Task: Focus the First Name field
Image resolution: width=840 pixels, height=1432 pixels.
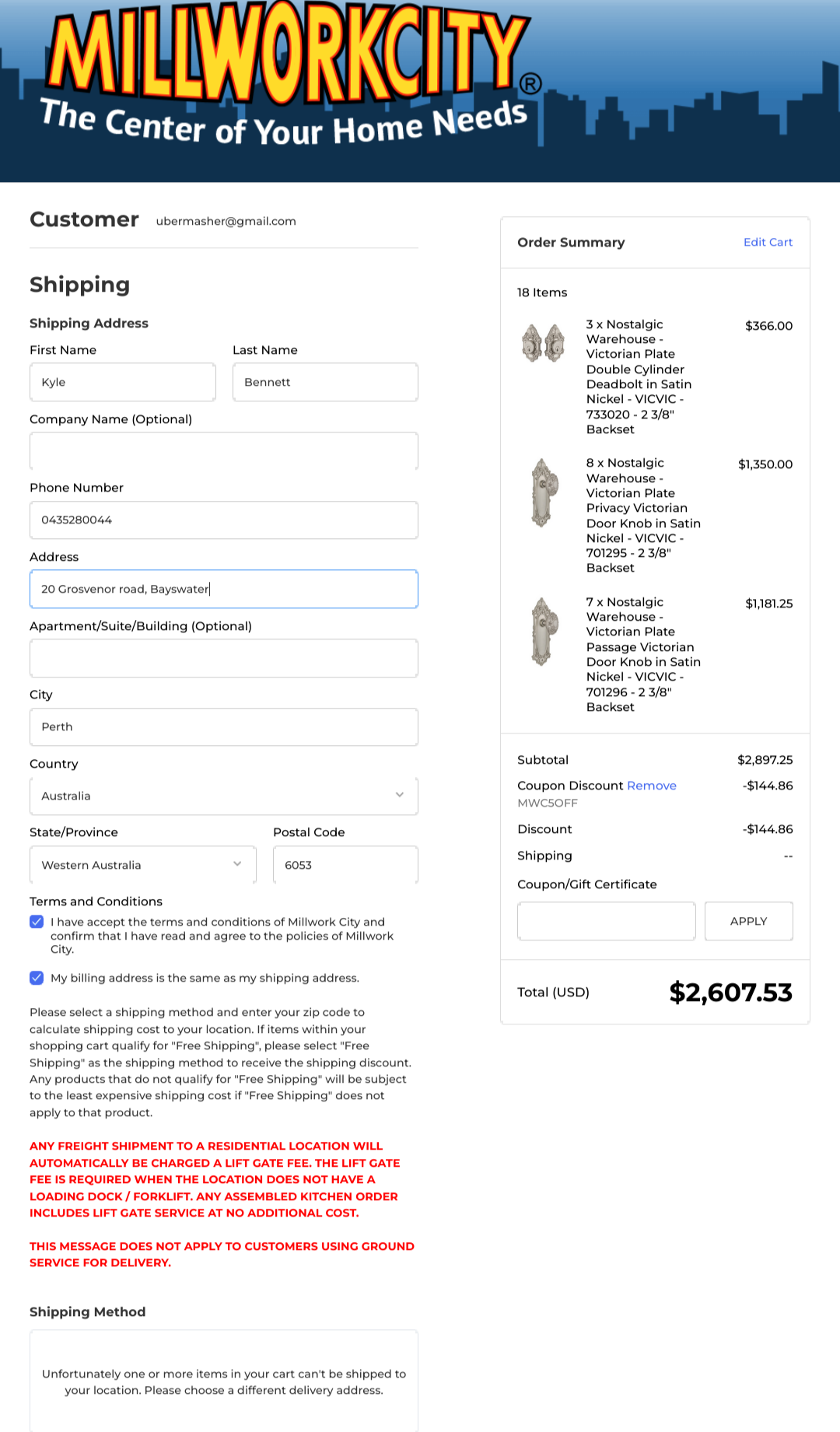Action: coord(122,382)
